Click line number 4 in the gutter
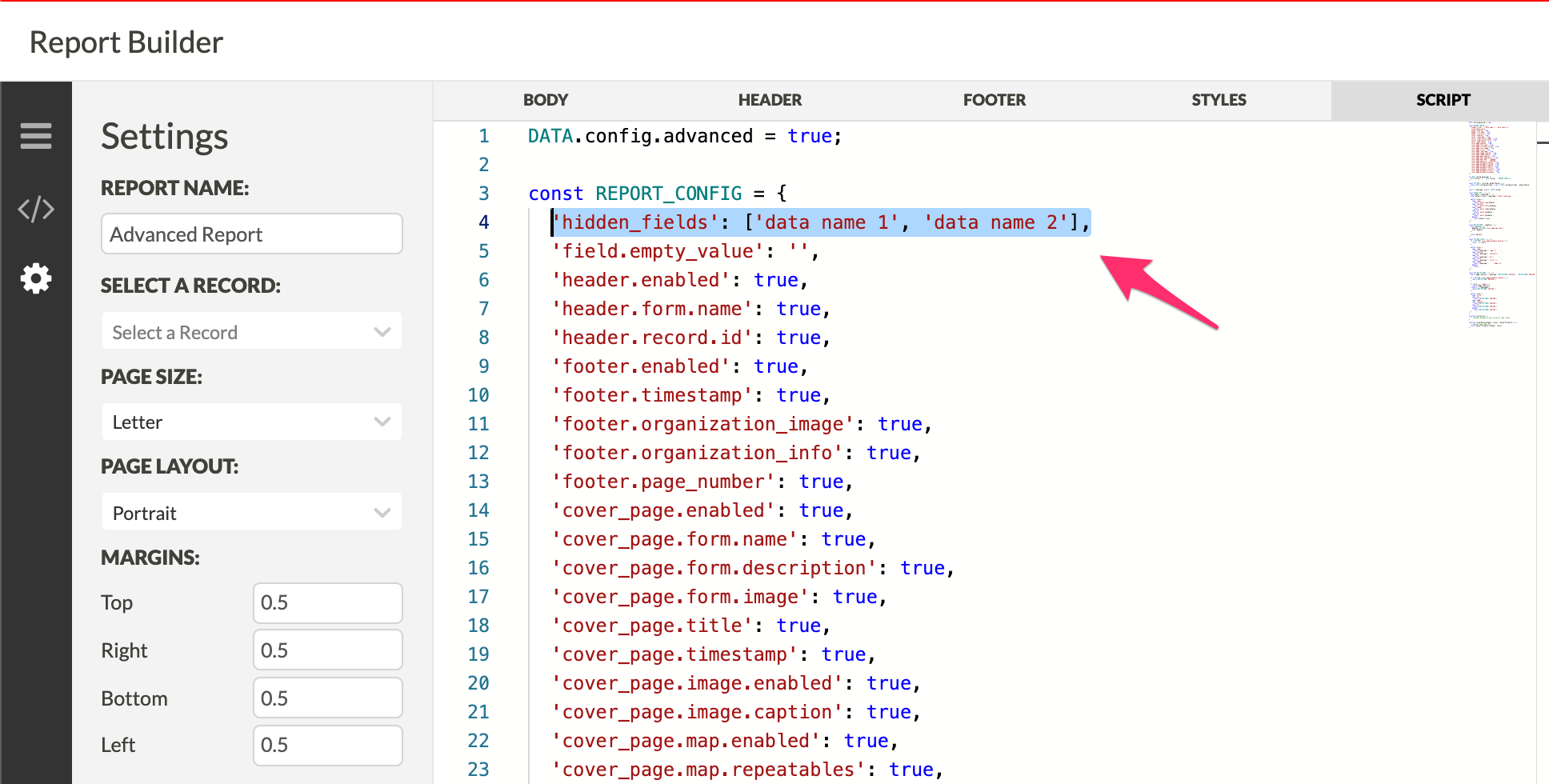This screenshot has width=1549, height=784. coord(483,222)
